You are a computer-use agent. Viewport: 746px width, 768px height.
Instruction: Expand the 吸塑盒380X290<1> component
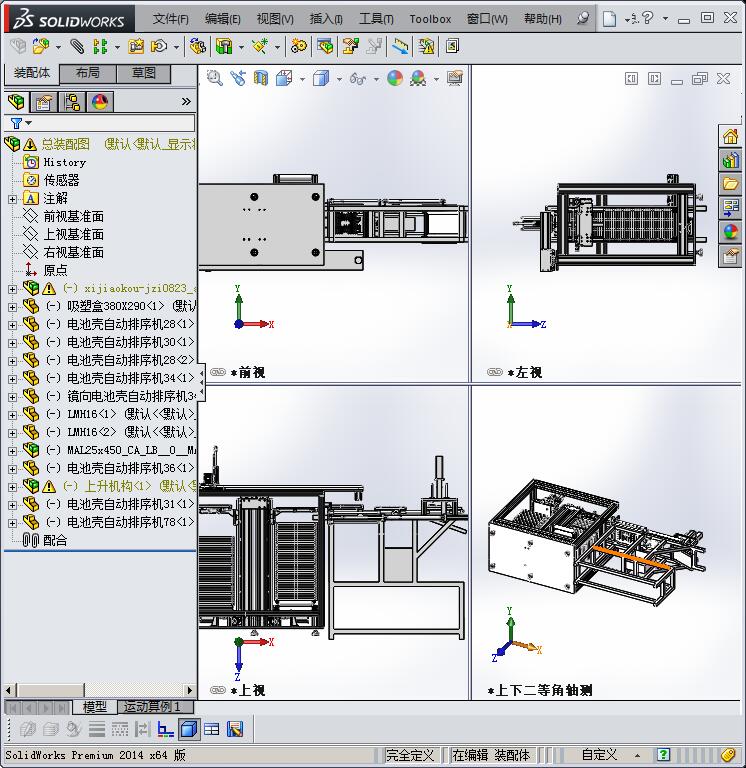13,307
